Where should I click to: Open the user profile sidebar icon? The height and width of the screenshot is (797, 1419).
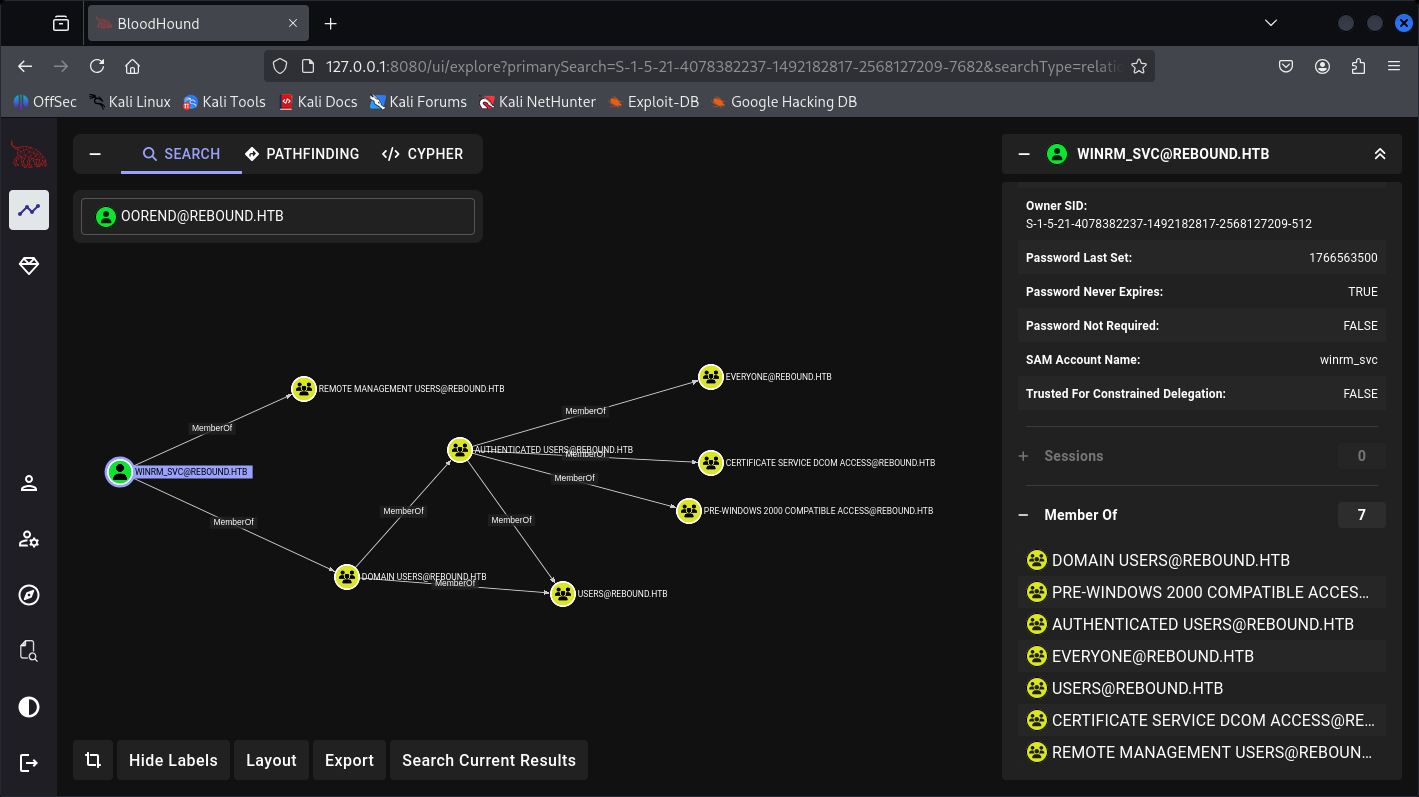pyautogui.click(x=29, y=484)
